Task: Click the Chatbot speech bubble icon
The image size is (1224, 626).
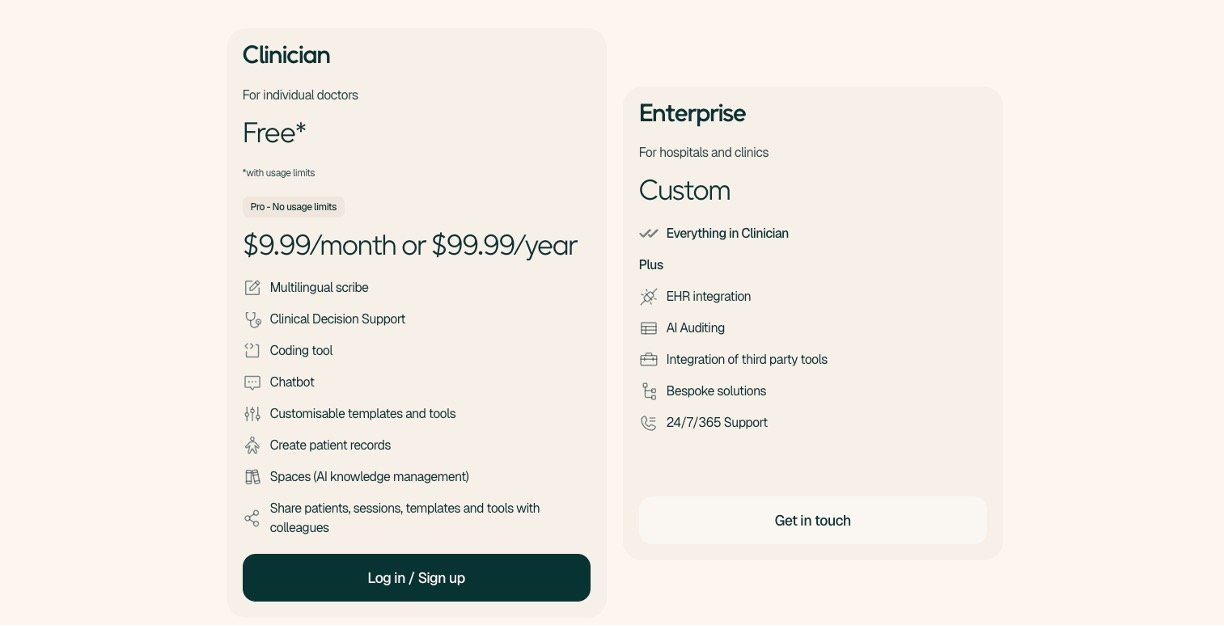Action: click(x=252, y=383)
